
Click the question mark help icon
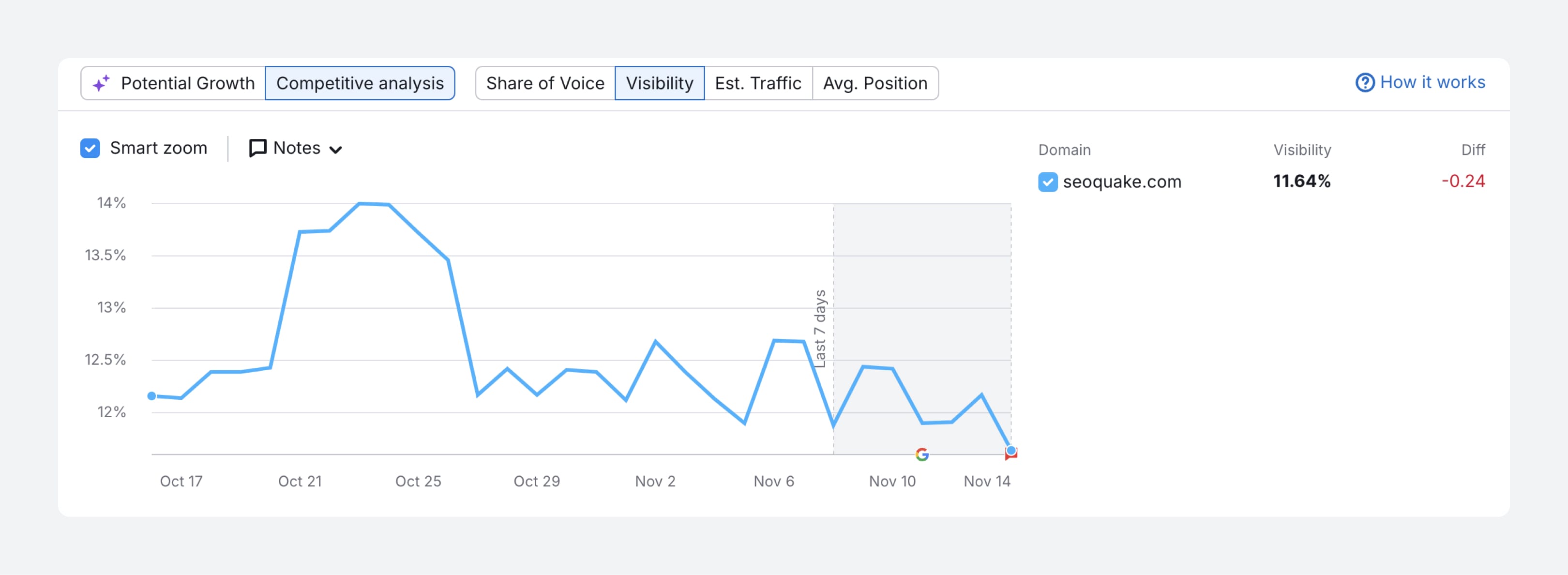[1365, 82]
